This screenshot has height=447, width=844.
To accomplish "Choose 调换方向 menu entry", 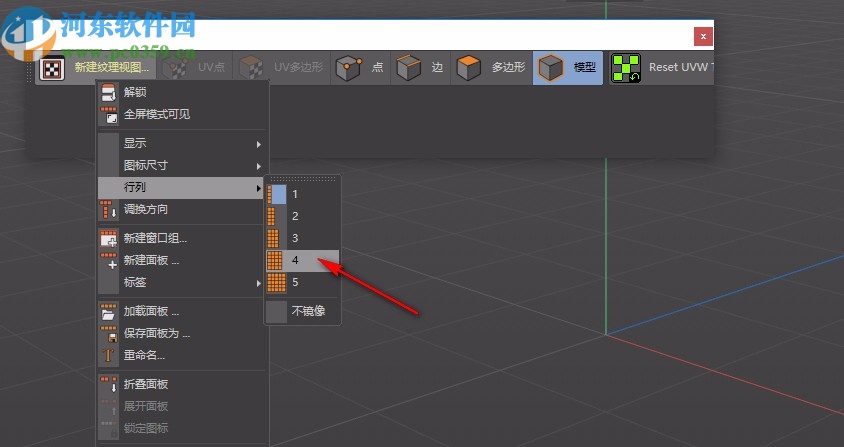I will tap(182, 209).
